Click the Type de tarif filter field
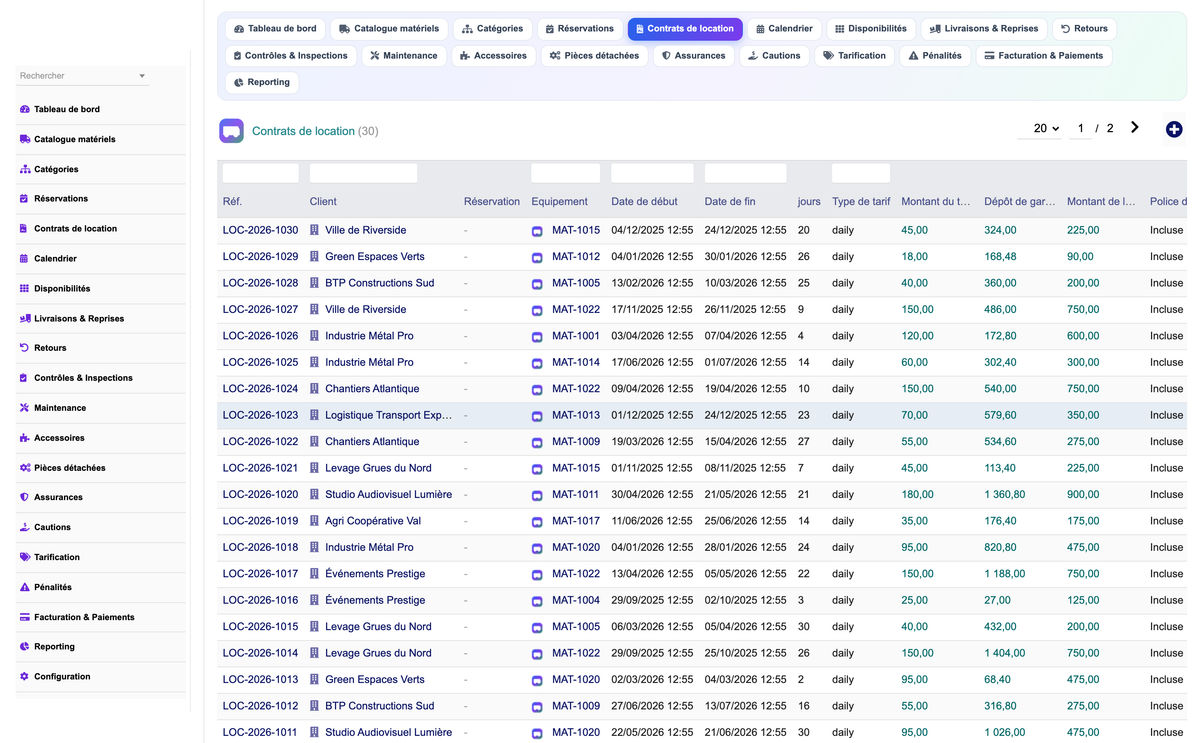Screen dimensions: 1200x743 point(860,173)
